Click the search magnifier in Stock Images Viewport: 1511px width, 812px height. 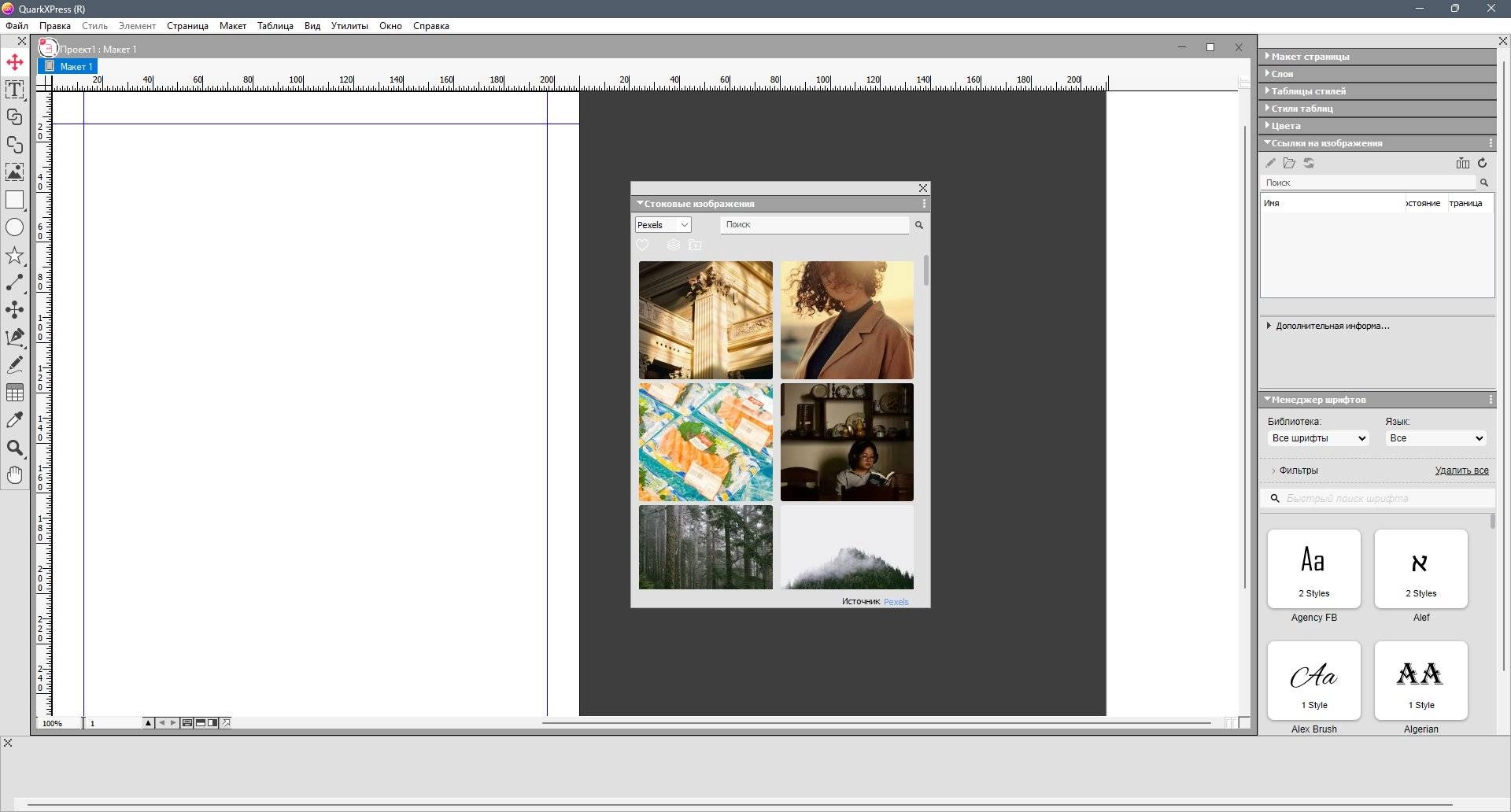point(918,225)
